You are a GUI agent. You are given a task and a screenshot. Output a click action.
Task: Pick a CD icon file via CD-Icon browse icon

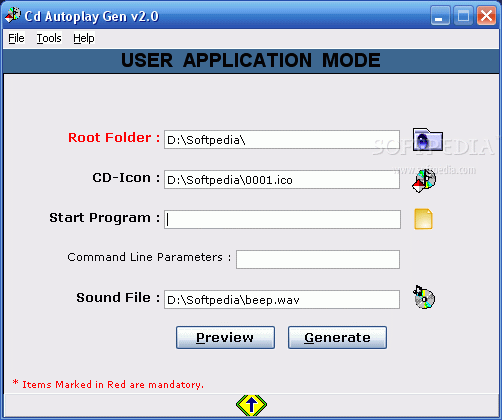coord(424,180)
